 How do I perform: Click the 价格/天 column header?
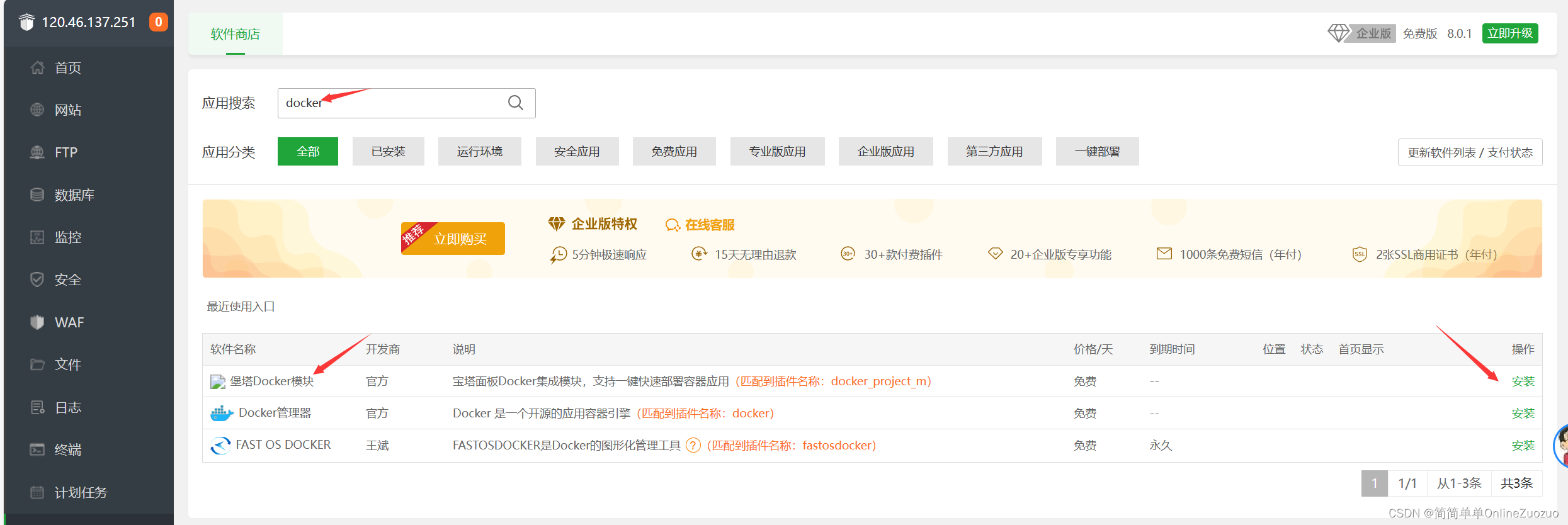1093,349
